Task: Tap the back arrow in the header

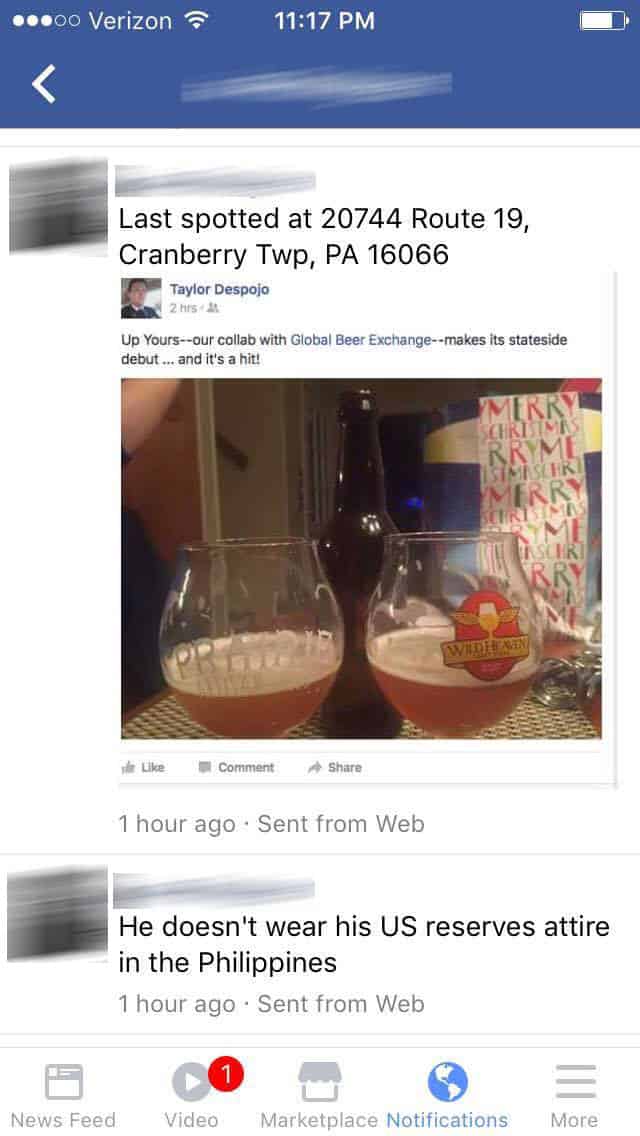Action: point(43,83)
